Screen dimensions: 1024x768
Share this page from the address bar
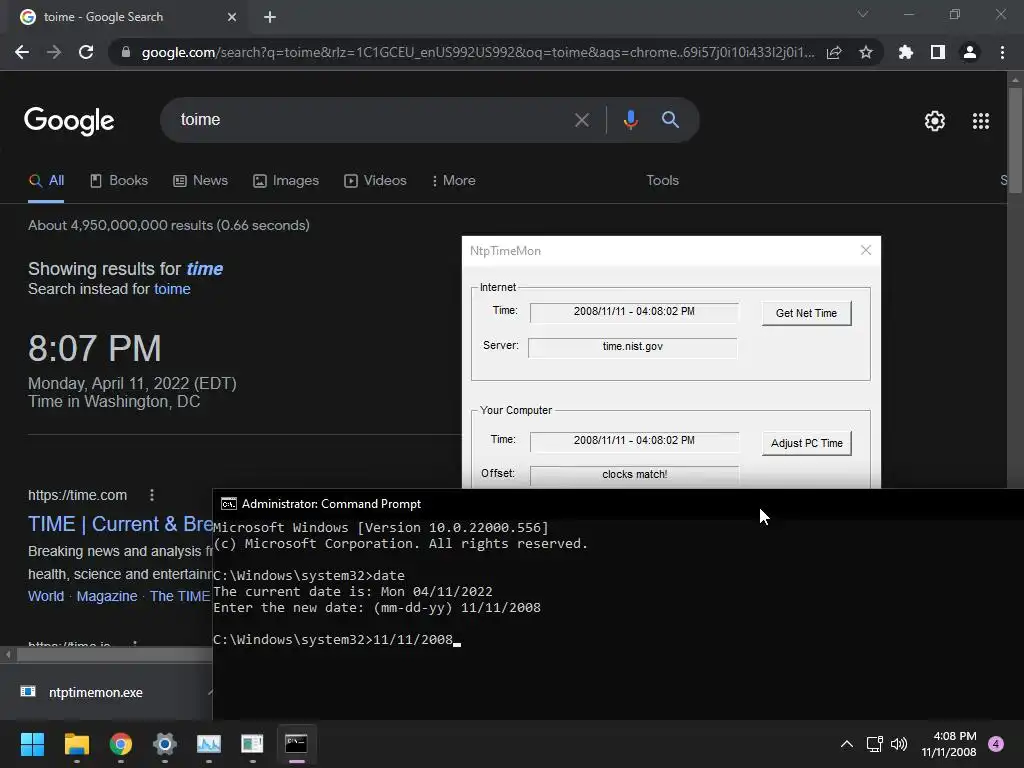coord(834,52)
